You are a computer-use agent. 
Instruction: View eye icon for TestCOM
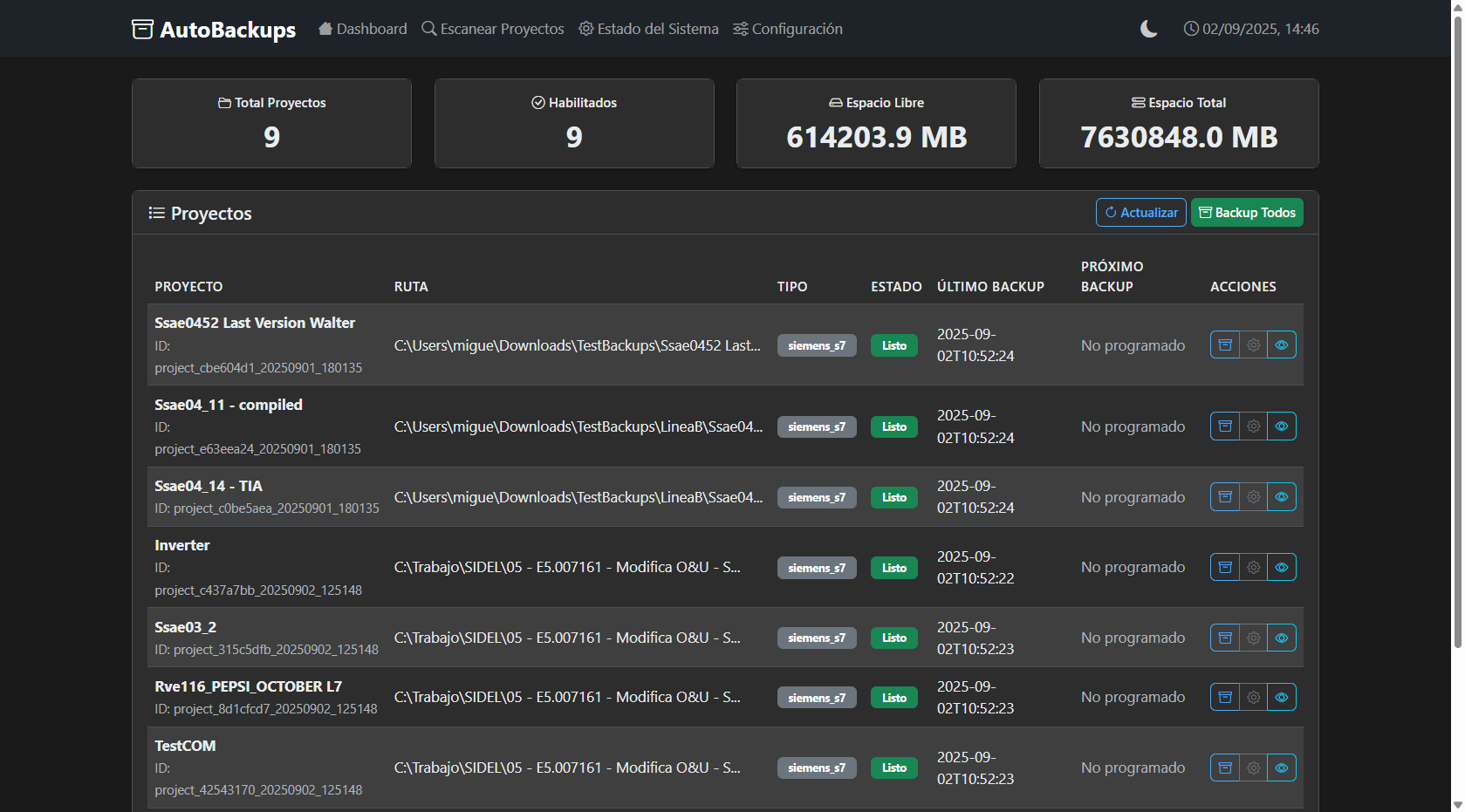(x=1282, y=768)
